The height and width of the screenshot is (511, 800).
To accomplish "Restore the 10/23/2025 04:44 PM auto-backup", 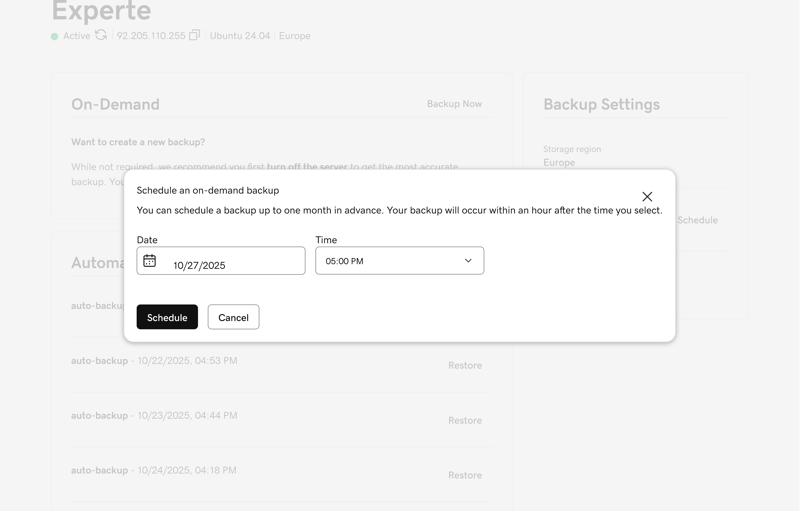I will 464,420.
